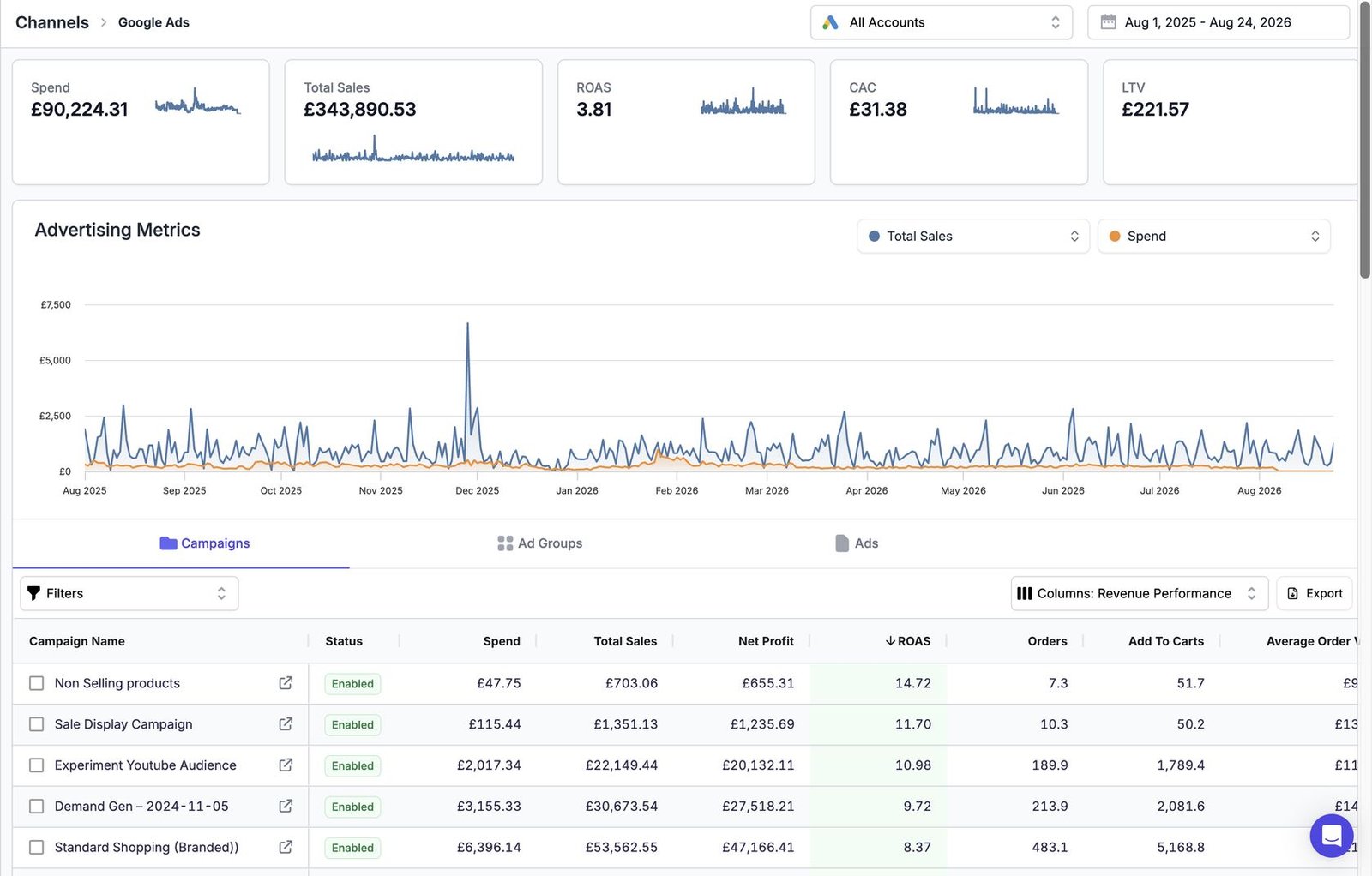This screenshot has height=876, width=1372.
Task: Click Spend value £6,396.14
Action: [x=489, y=848]
